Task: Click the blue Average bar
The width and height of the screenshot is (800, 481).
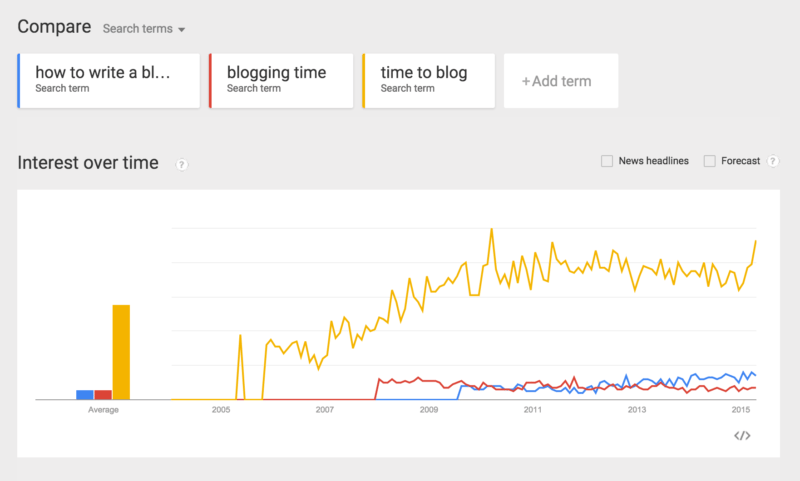Action: pyautogui.click(x=85, y=395)
